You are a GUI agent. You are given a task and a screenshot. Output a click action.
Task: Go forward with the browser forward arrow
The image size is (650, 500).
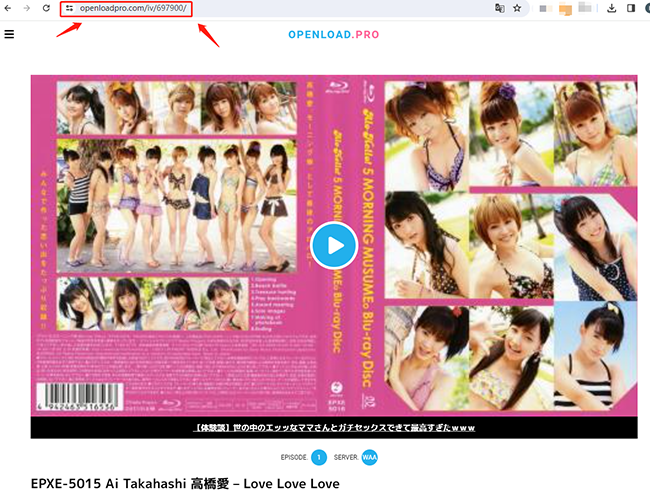tap(27, 8)
